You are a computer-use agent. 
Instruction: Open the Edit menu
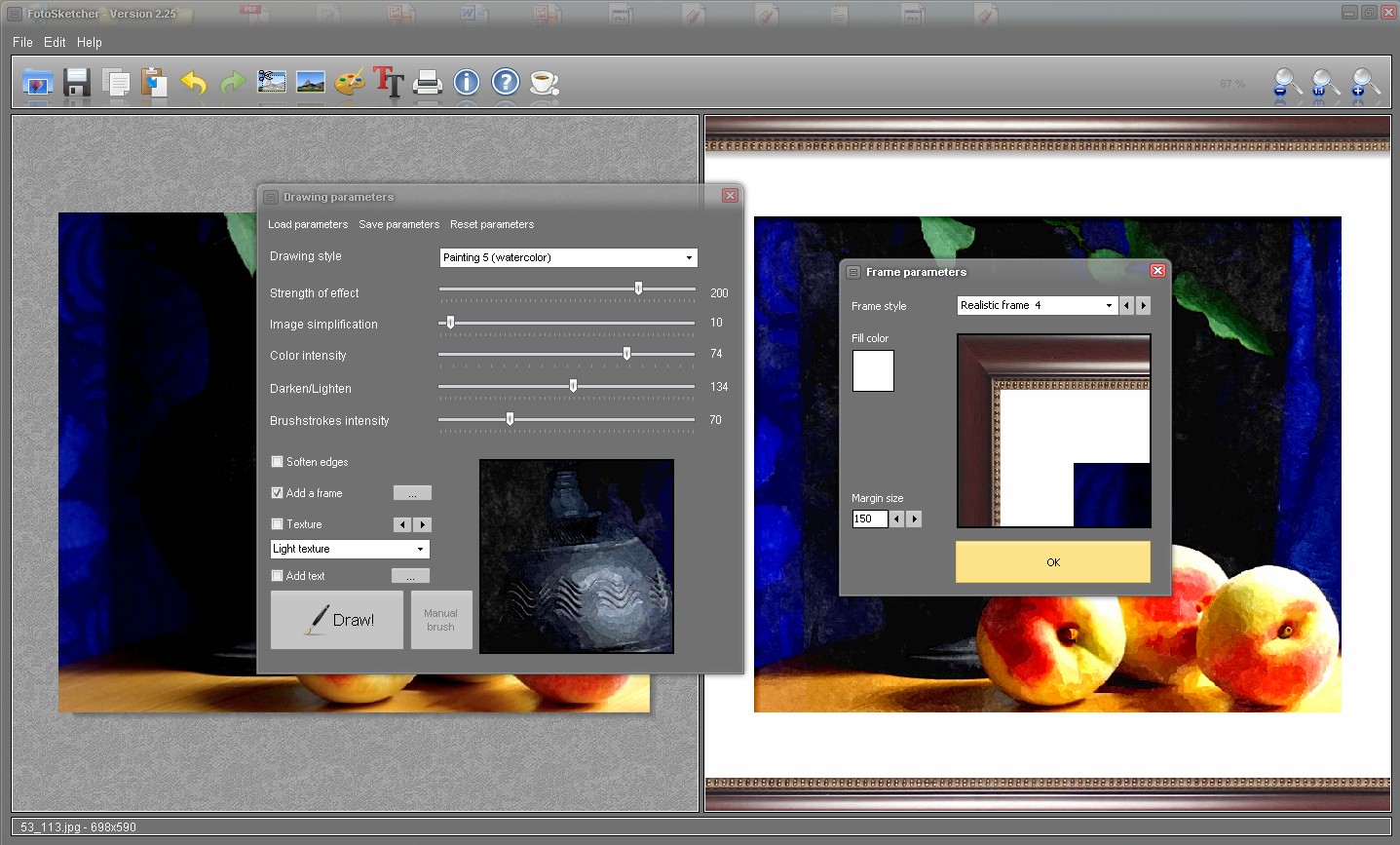pyautogui.click(x=54, y=42)
